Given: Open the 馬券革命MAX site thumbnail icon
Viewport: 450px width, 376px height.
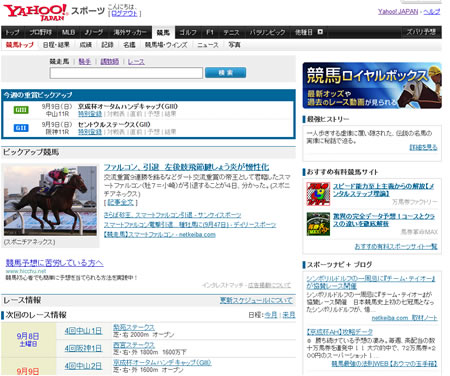Looking at the screenshot, I should pyautogui.click(x=318, y=224).
